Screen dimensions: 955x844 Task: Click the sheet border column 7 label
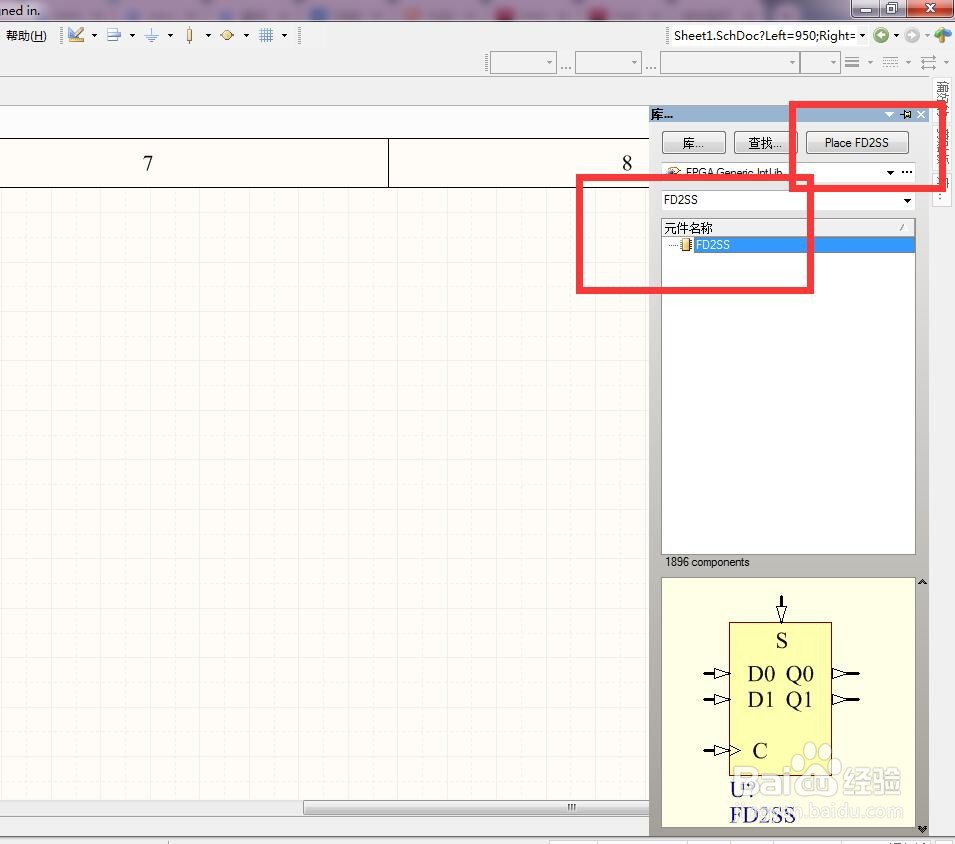[x=148, y=163]
